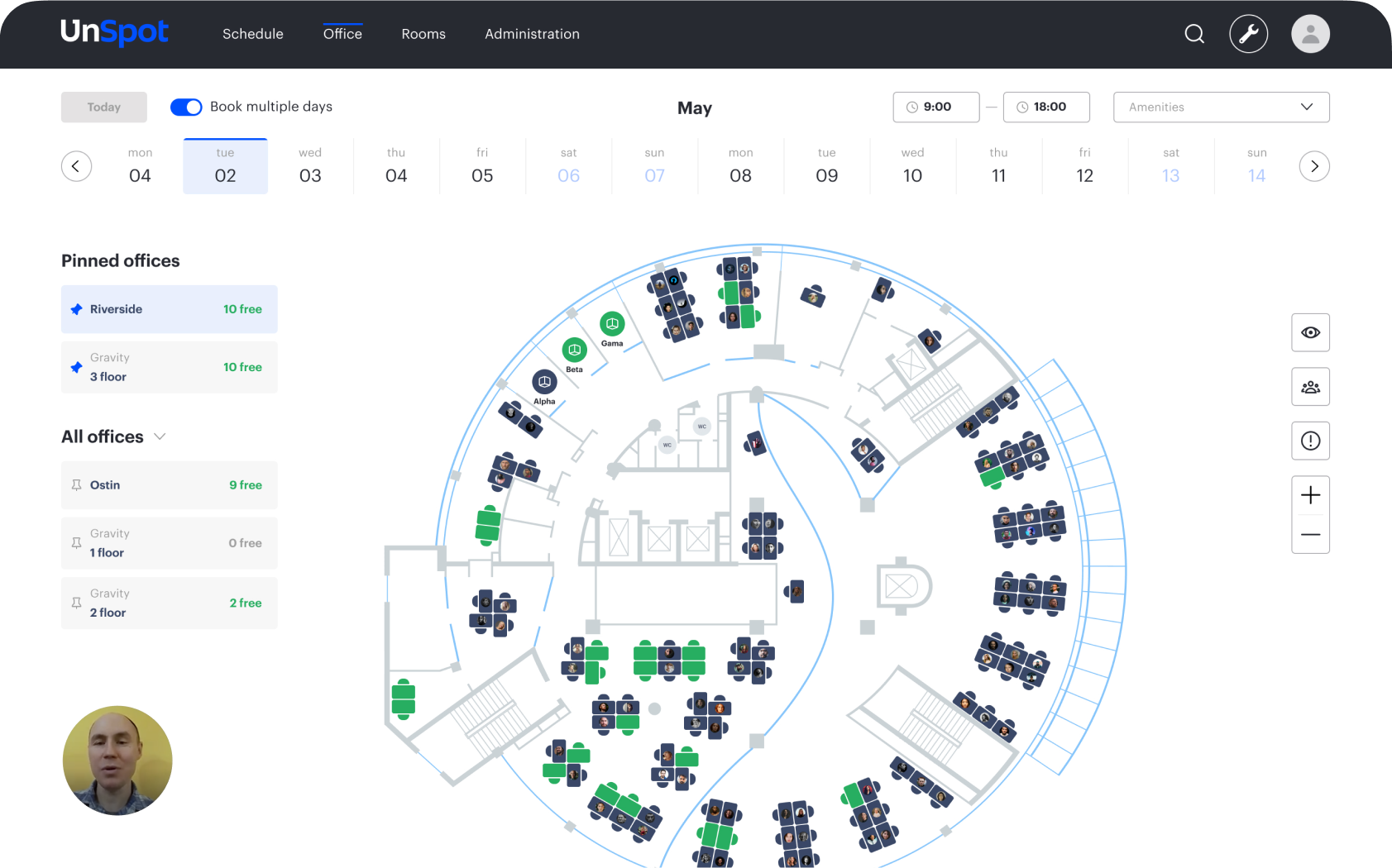Click the exclamation info icon
This screenshot has height=868, width=1392.
1310,441
